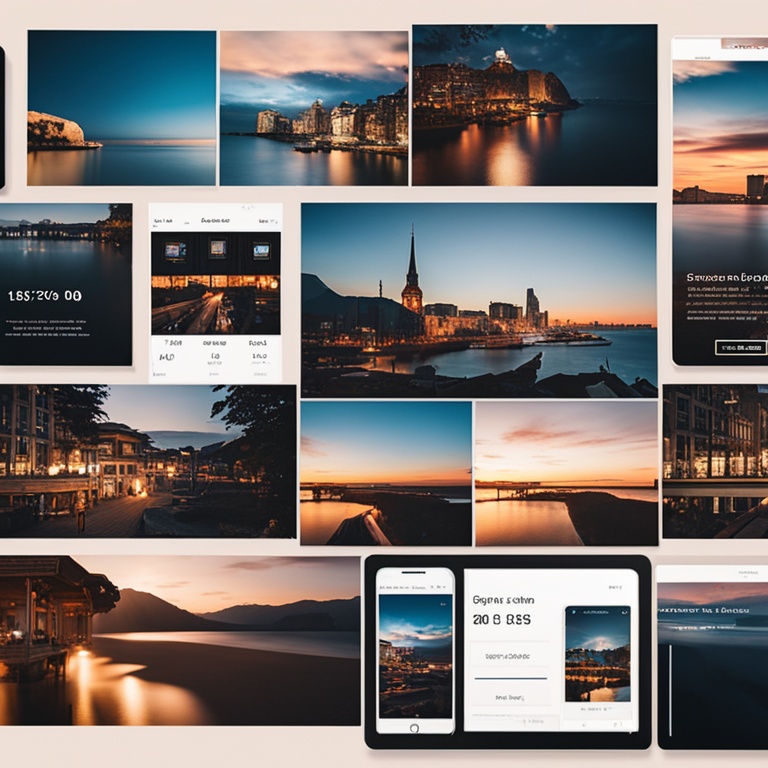Image resolution: width=768 pixels, height=768 pixels.
Task: Open the left sunset pier photo
Action: (x=385, y=473)
